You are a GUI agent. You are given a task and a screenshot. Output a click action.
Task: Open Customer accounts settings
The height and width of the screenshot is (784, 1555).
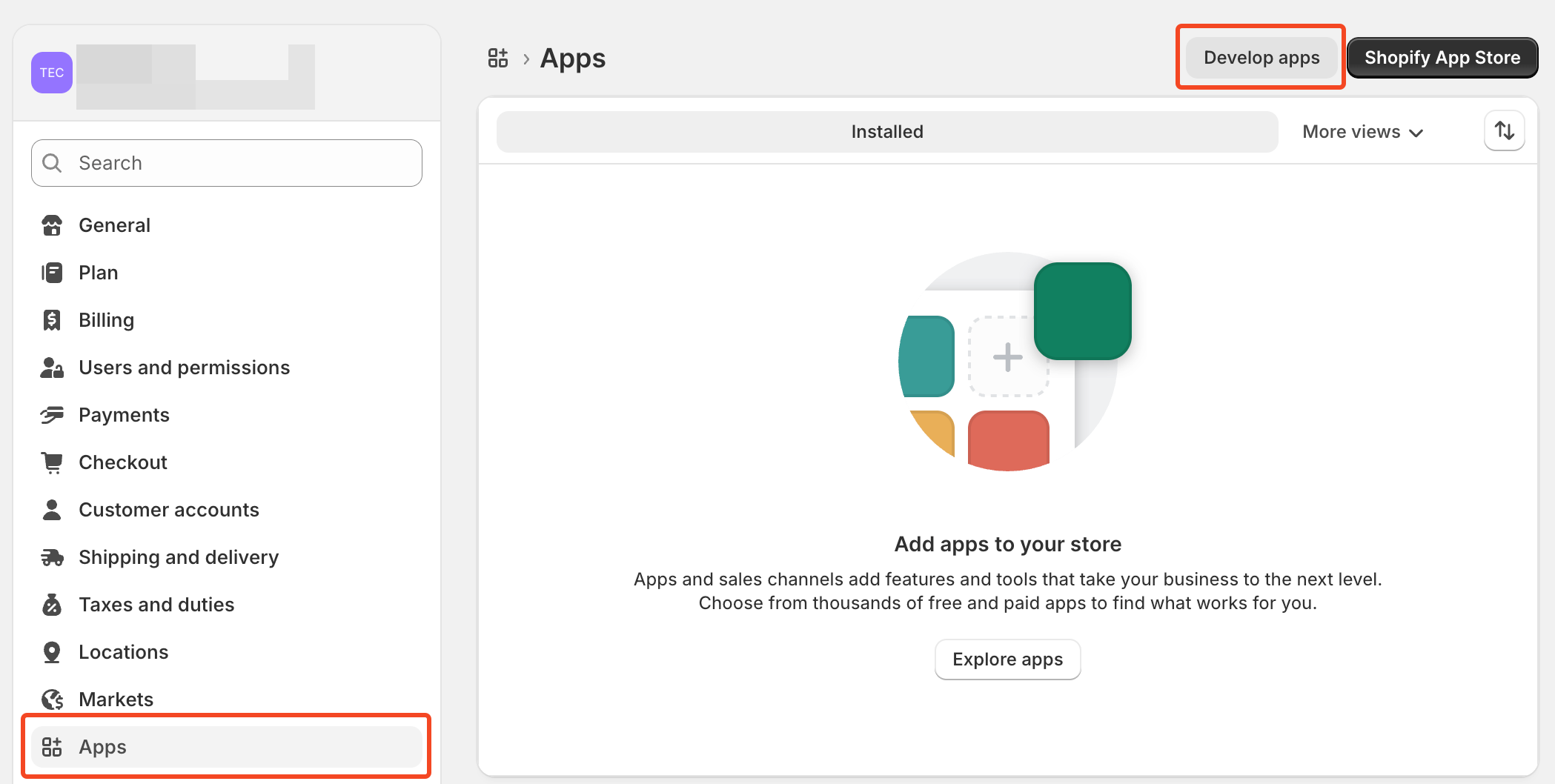click(168, 510)
